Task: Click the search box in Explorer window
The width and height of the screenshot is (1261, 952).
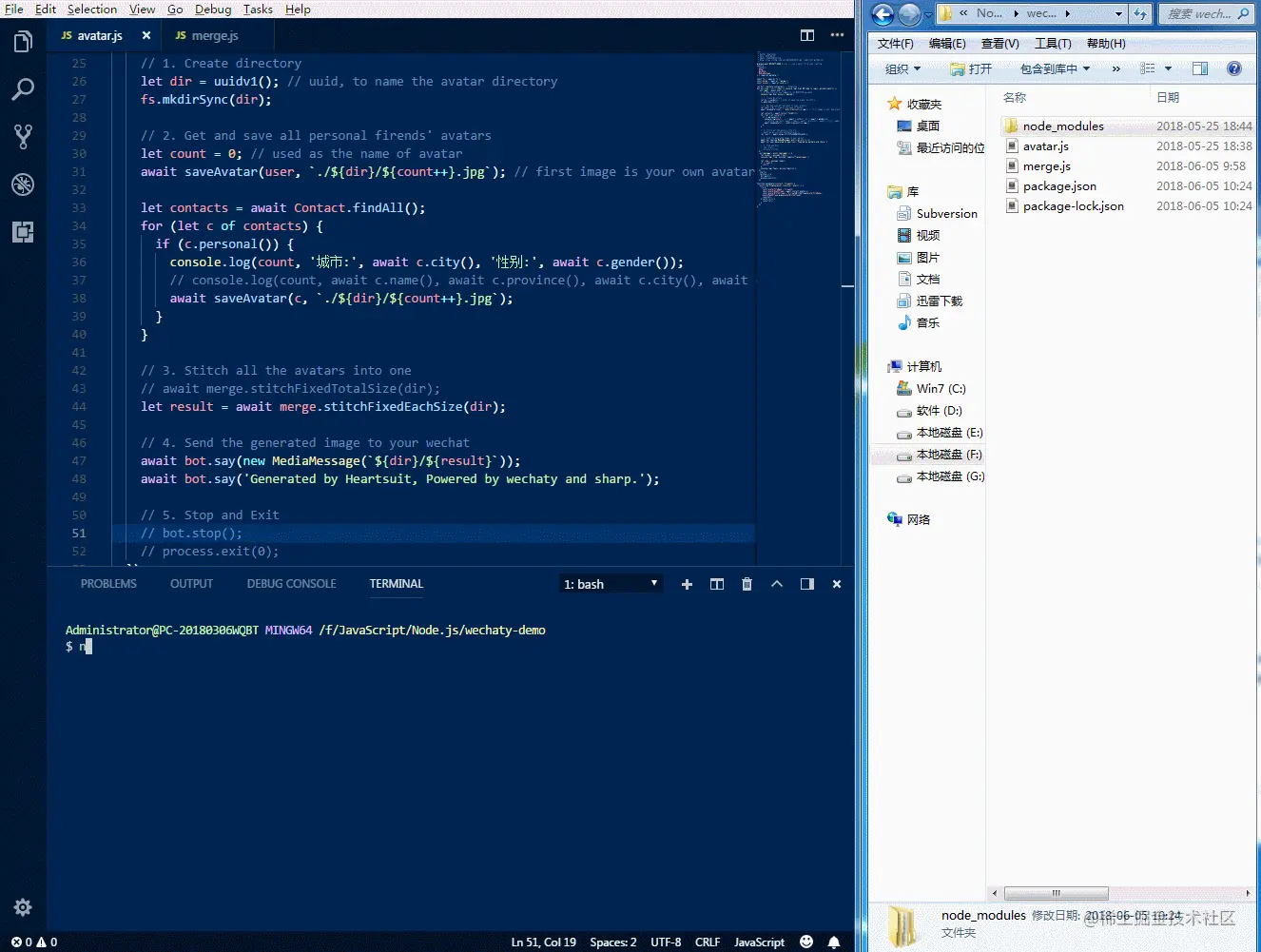Action: pyautogui.click(x=1207, y=13)
